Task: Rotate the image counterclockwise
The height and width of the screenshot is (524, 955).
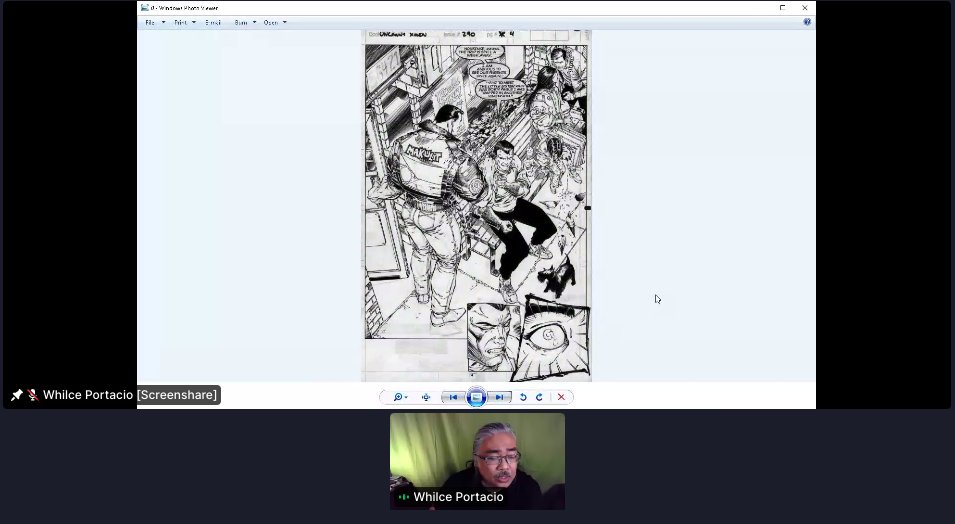Action: (x=523, y=397)
